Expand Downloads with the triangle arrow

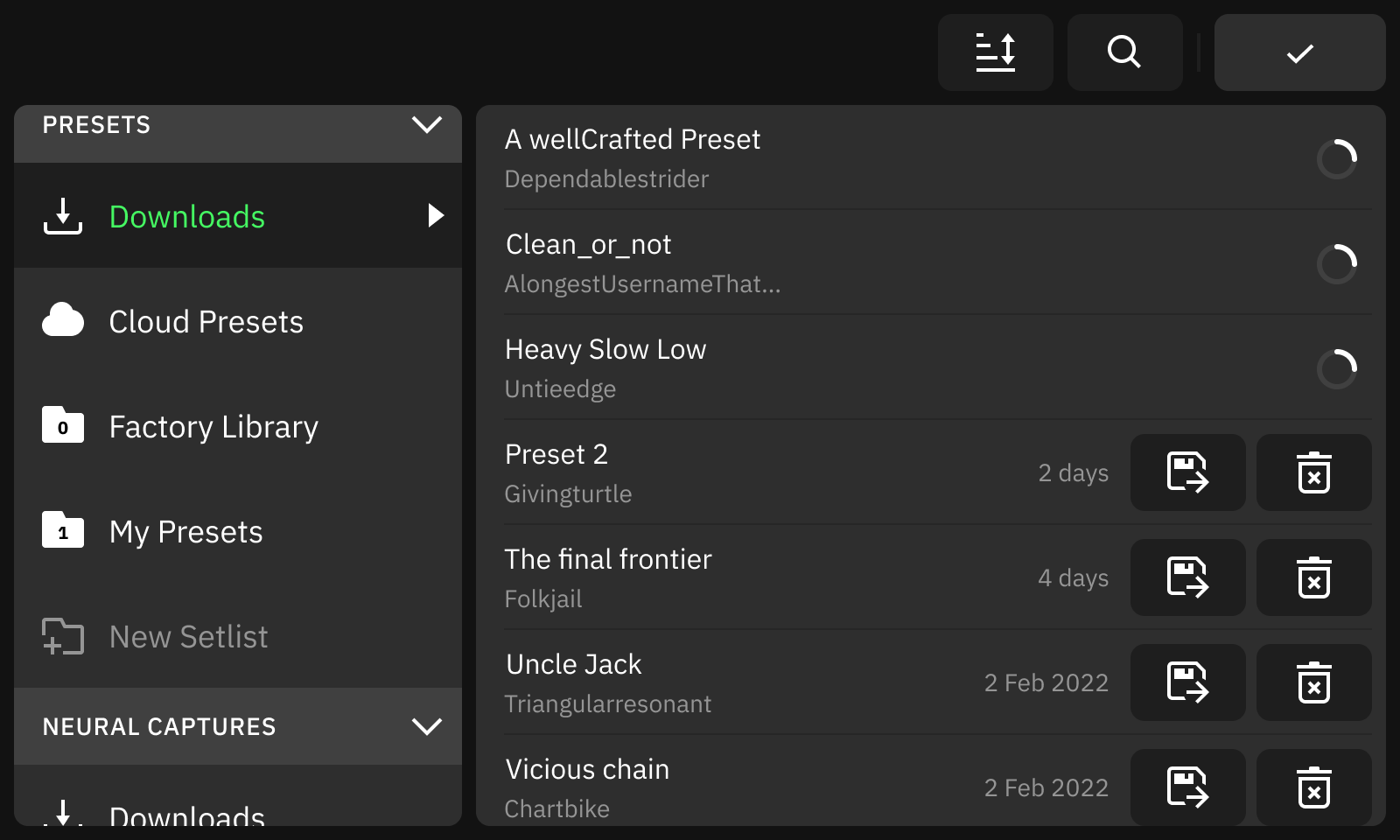point(436,215)
